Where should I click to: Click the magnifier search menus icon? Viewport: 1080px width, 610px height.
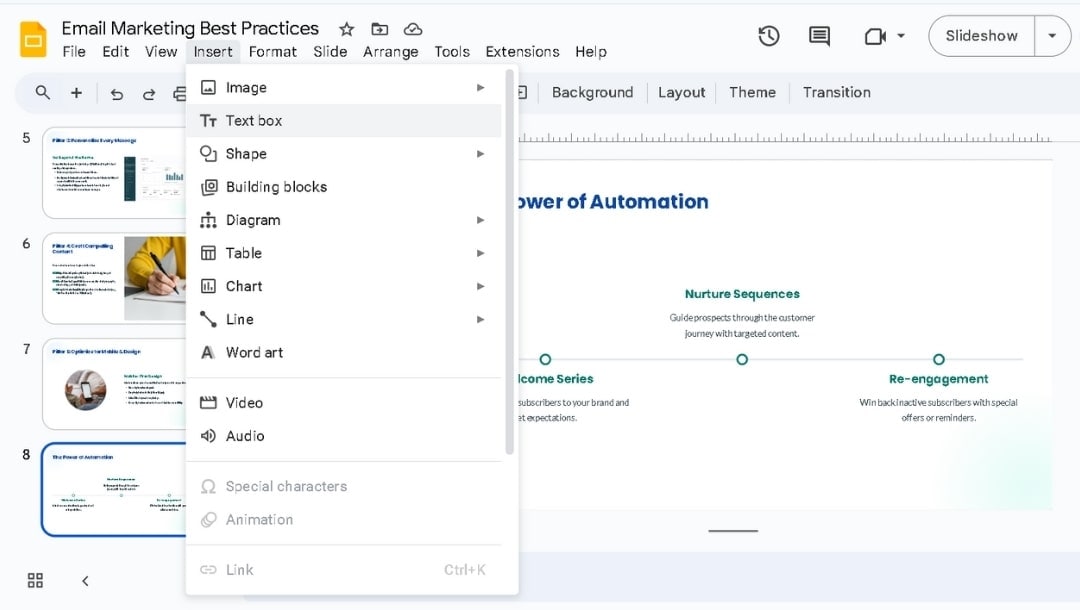point(43,92)
